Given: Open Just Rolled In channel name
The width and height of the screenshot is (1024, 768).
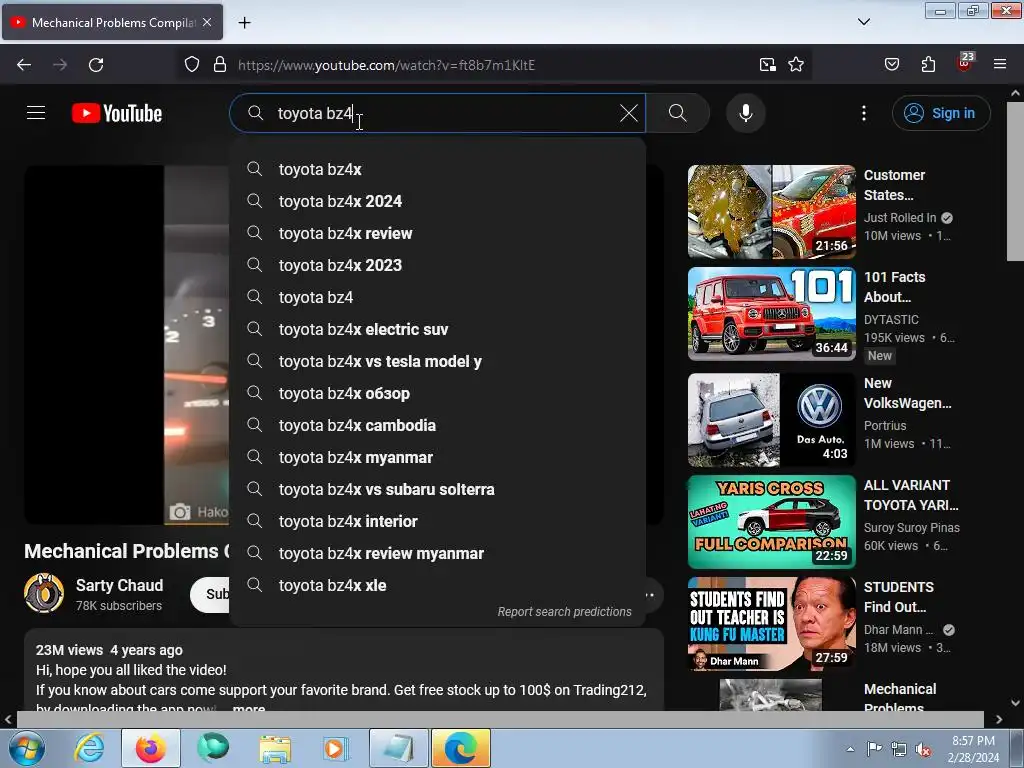Looking at the screenshot, I should point(900,217).
